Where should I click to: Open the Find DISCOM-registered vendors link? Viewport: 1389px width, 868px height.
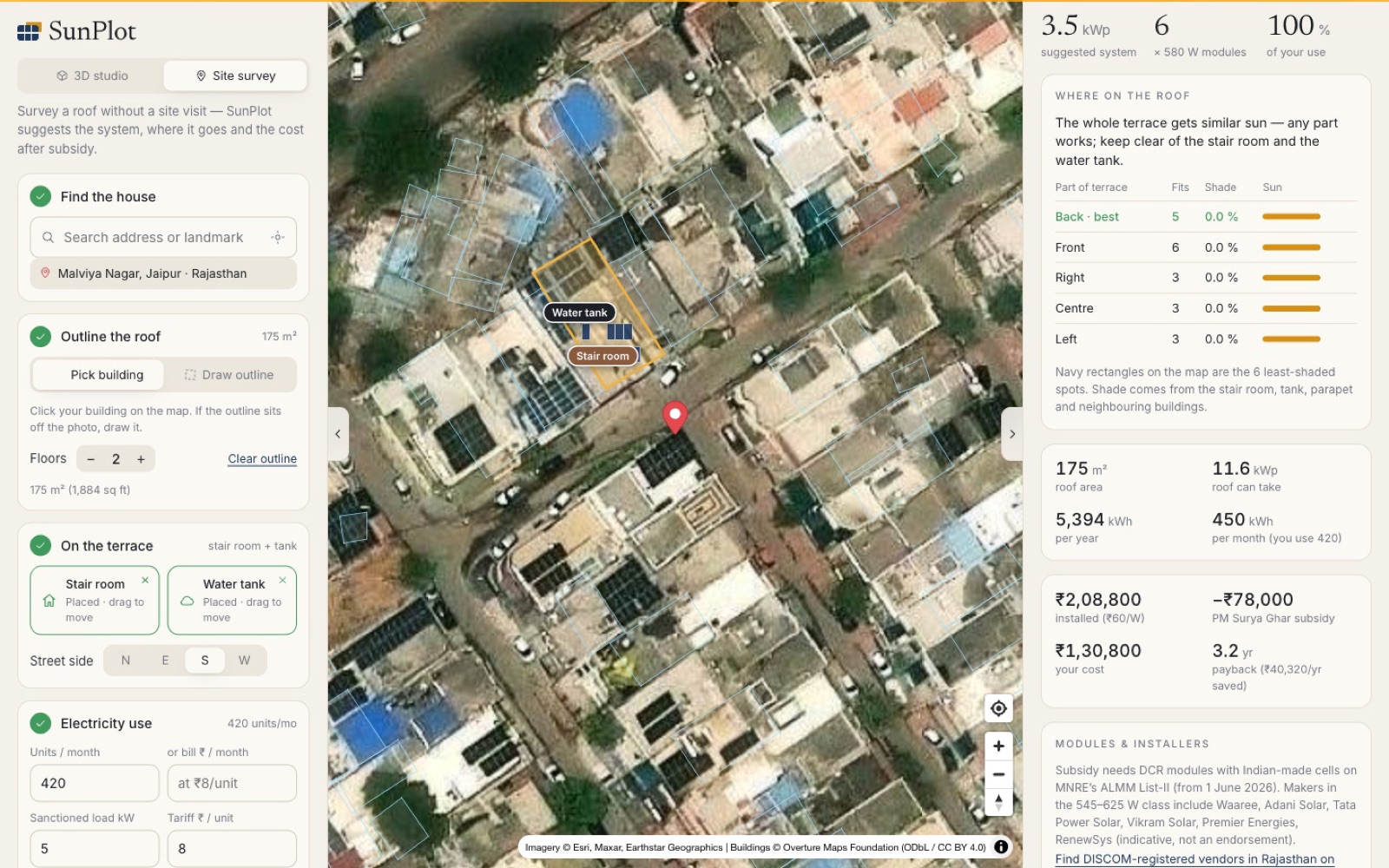point(1195,859)
